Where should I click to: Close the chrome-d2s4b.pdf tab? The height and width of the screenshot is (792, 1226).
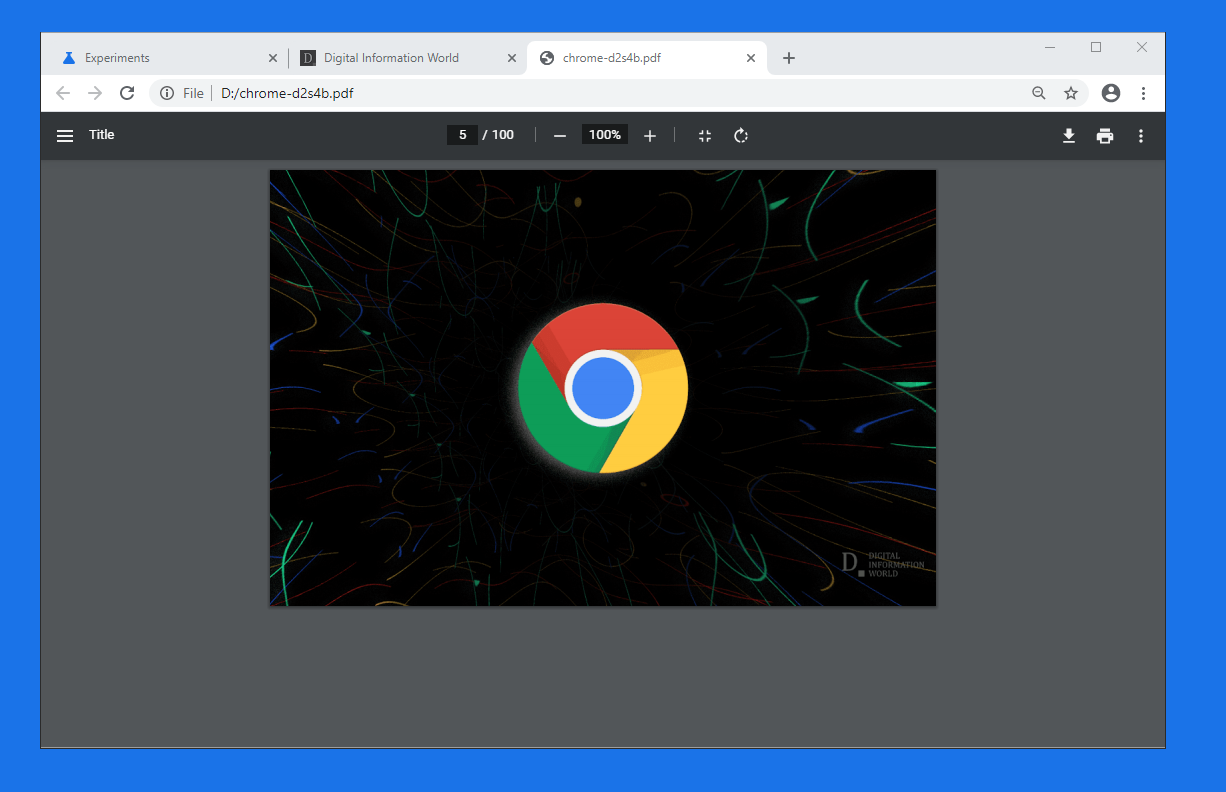point(751,58)
